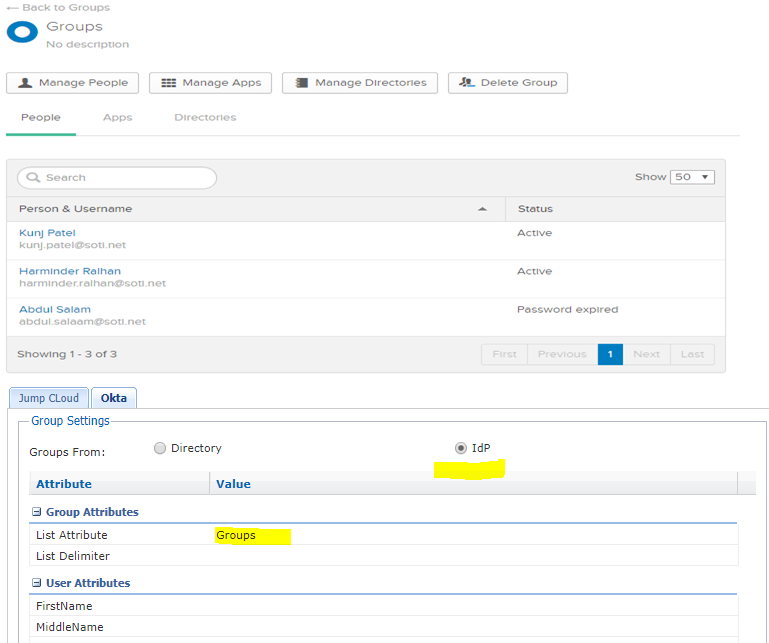Open Kunj Patel's profile link
The height and width of the screenshot is (643, 769).
tap(47, 233)
